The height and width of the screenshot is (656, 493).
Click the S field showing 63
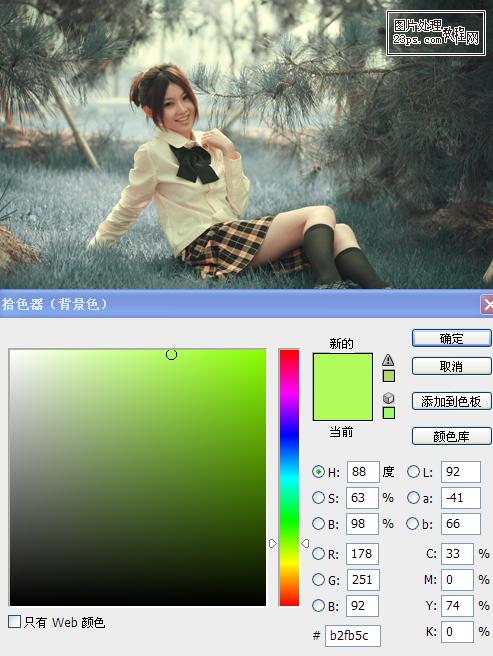[362, 498]
